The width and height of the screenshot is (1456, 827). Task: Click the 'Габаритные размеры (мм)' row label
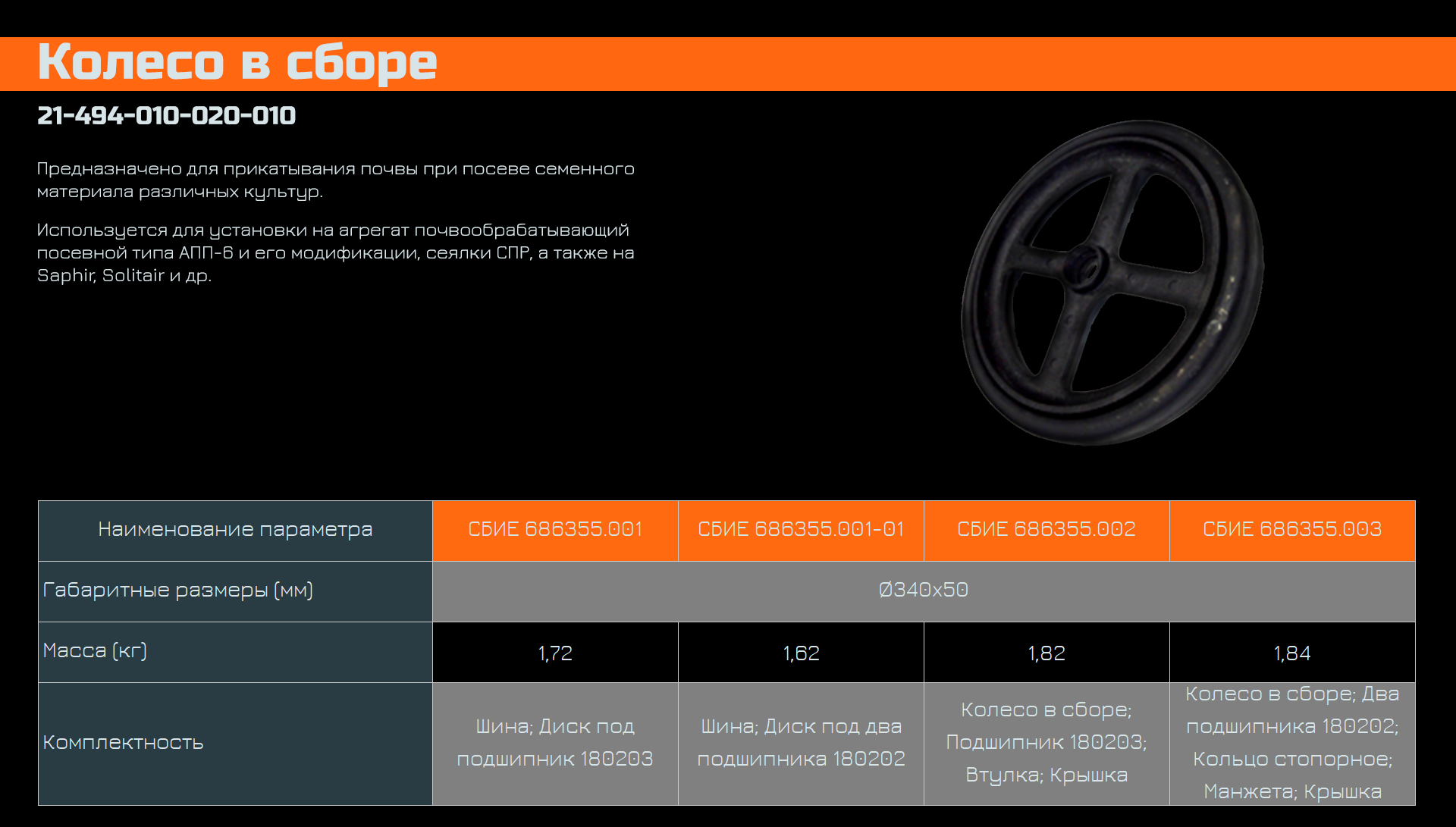coord(177,590)
